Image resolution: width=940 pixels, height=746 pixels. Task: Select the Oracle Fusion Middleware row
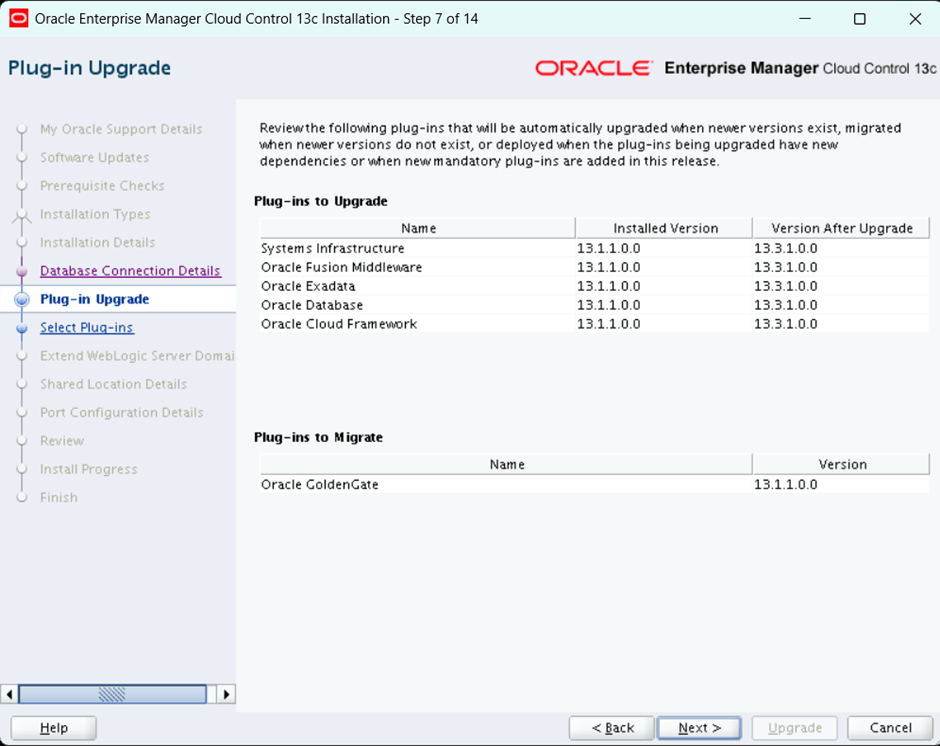coord(341,267)
